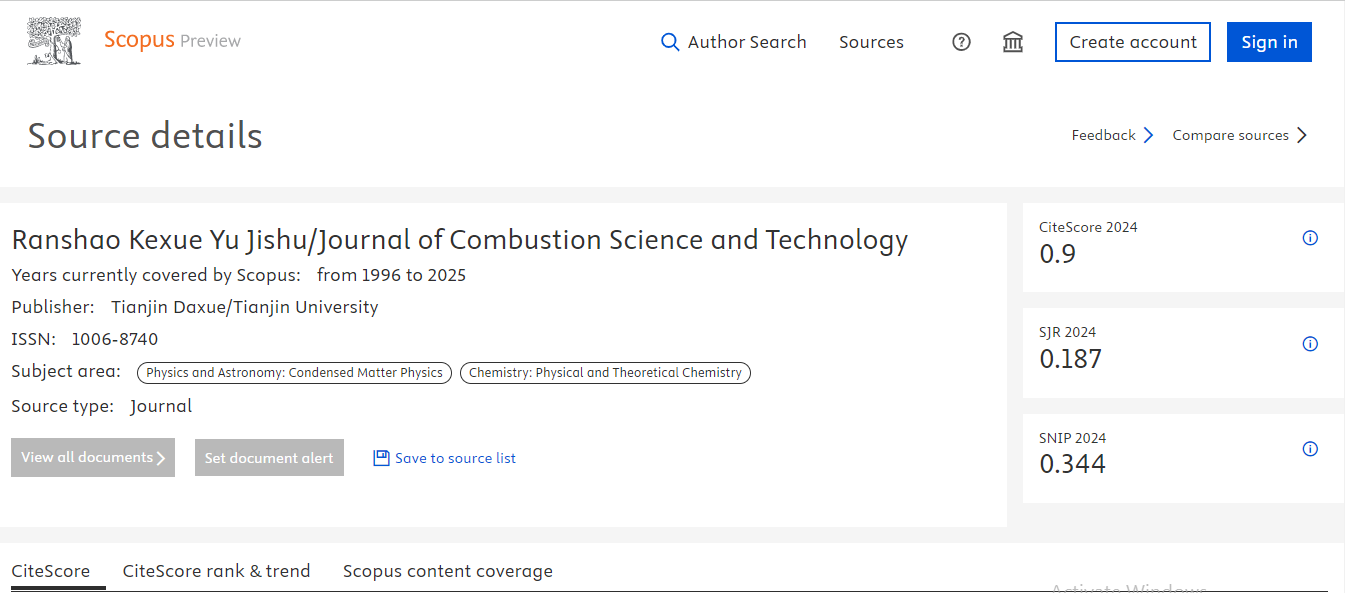
Task: Select the Condensed Matter Physics subject tag
Action: click(x=294, y=373)
